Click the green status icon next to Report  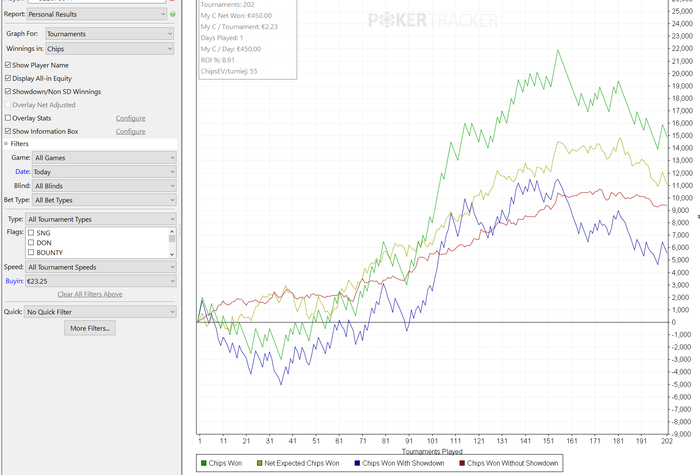coord(173,14)
